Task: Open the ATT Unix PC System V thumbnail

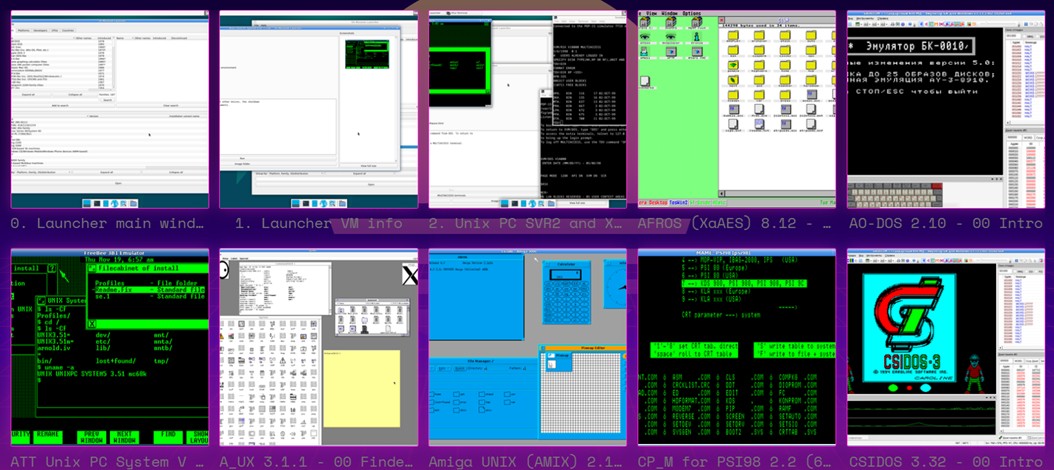Action: [110, 347]
